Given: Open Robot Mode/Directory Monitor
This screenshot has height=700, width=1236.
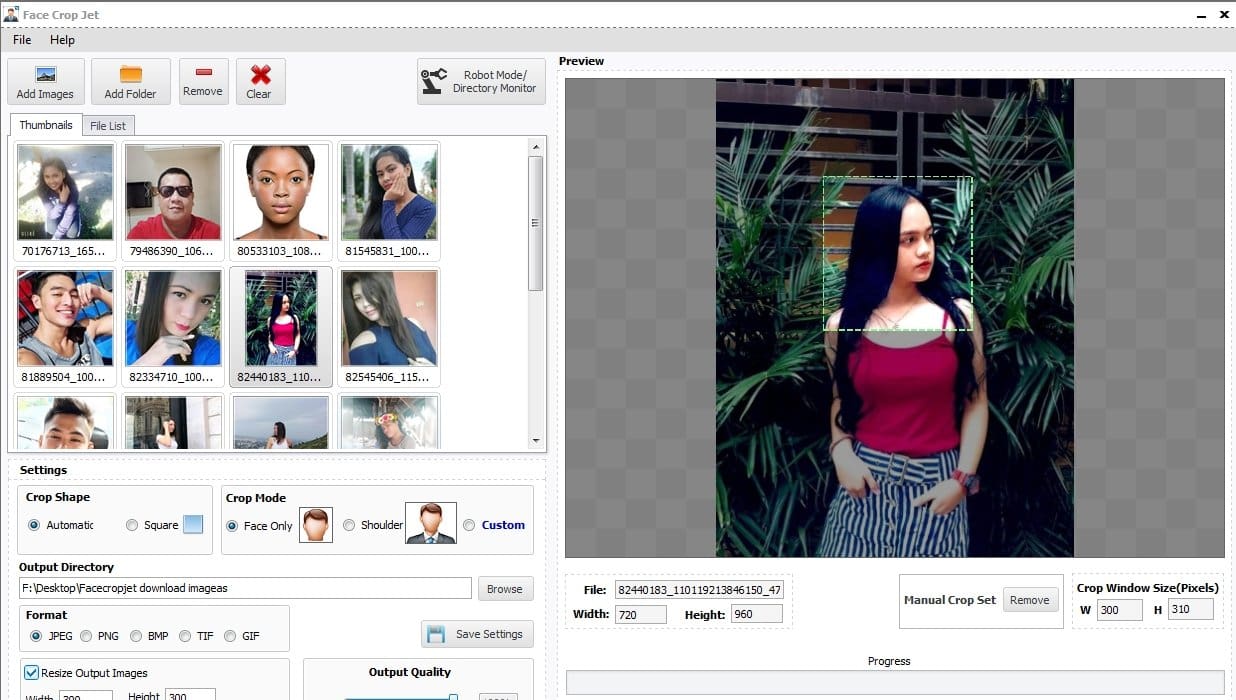Looking at the screenshot, I should pos(481,81).
